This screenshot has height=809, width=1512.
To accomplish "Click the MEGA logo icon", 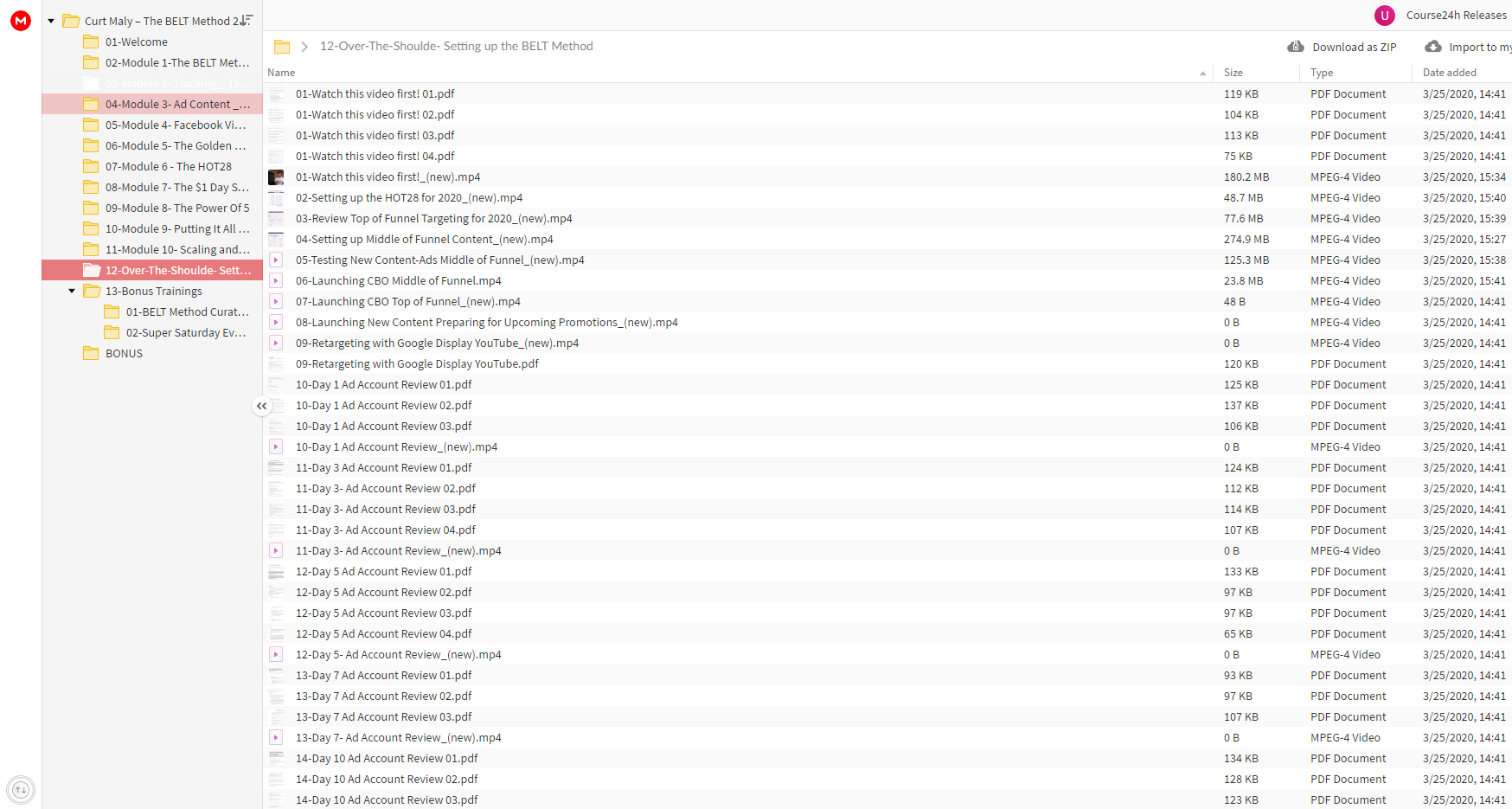I will (x=21, y=21).
